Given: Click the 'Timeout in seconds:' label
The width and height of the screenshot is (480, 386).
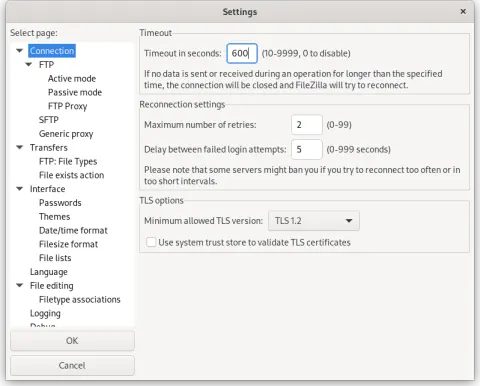Looking at the screenshot, I should (183, 53).
